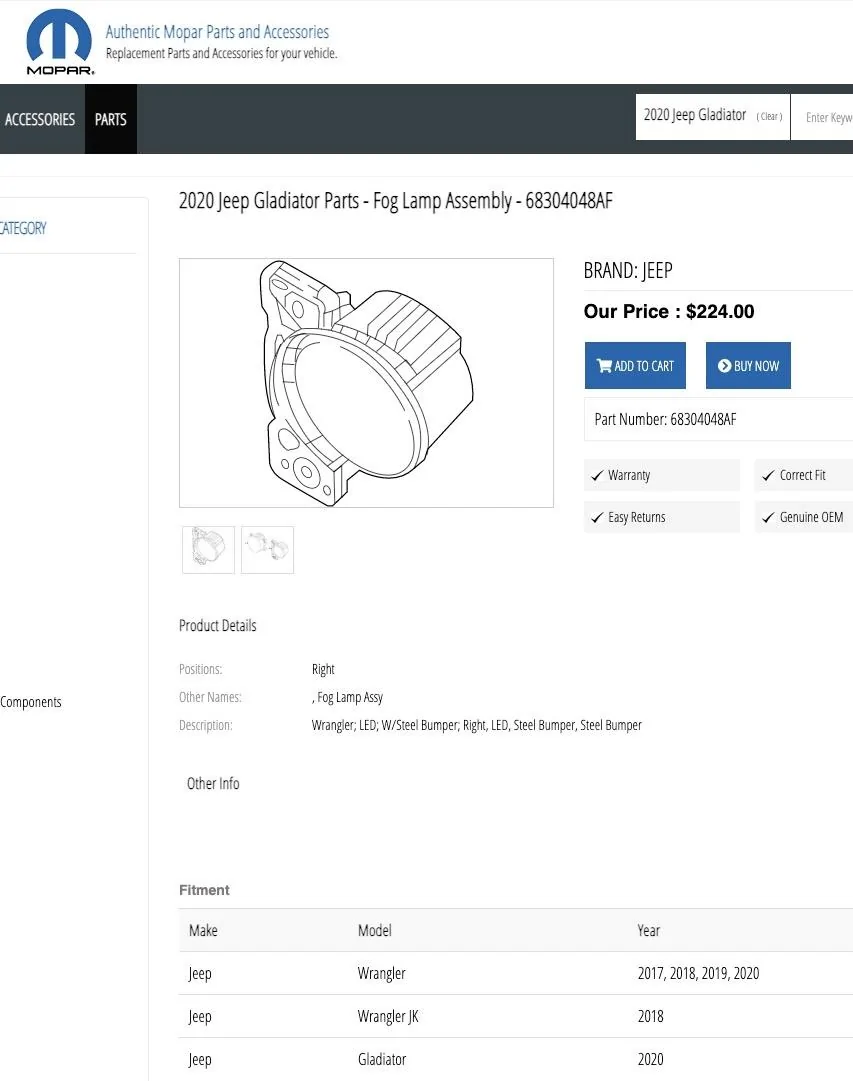Screen dimensions: 853x1081
Task: Open the Components sidebar item
Action: [x=30, y=702]
